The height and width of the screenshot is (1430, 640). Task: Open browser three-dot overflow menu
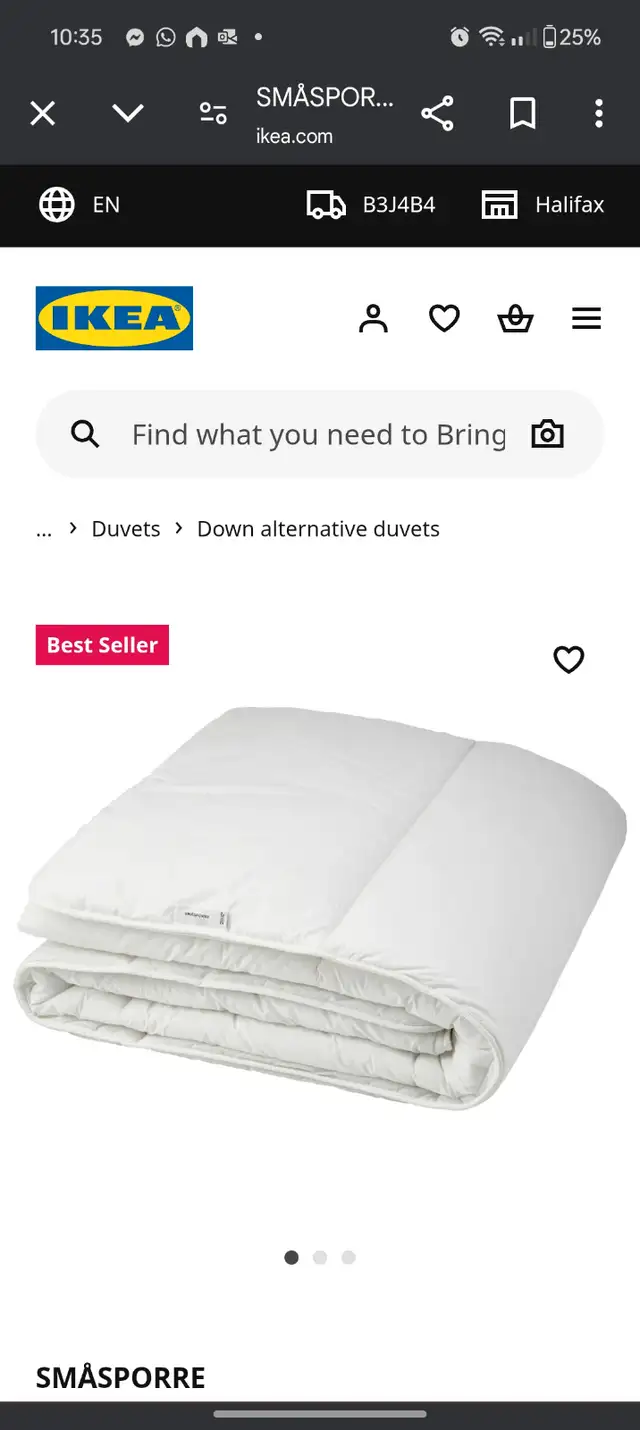(599, 113)
